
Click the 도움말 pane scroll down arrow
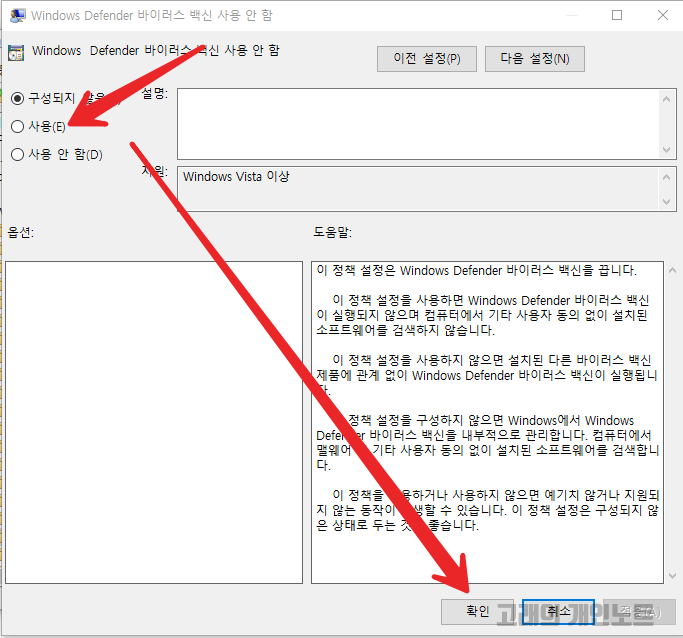click(672, 576)
